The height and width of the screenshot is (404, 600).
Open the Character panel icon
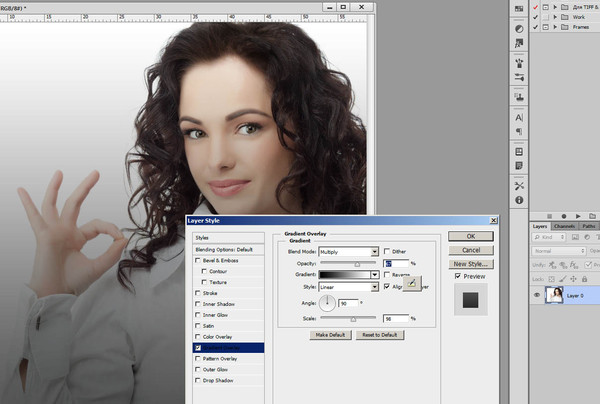pyautogui.click(x=519, y=117)
